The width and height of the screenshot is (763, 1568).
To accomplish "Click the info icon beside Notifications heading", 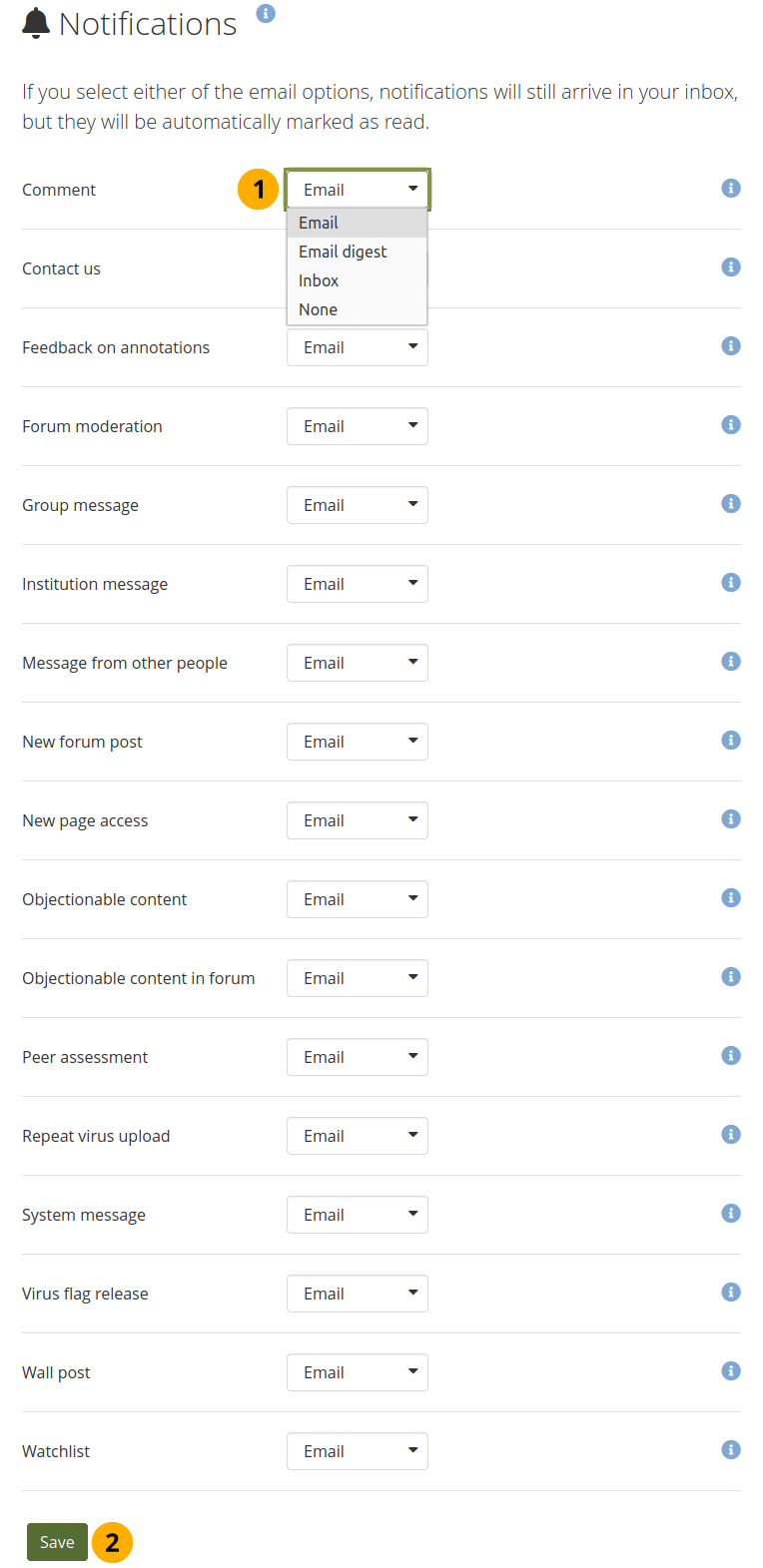I will pos(266,13).
